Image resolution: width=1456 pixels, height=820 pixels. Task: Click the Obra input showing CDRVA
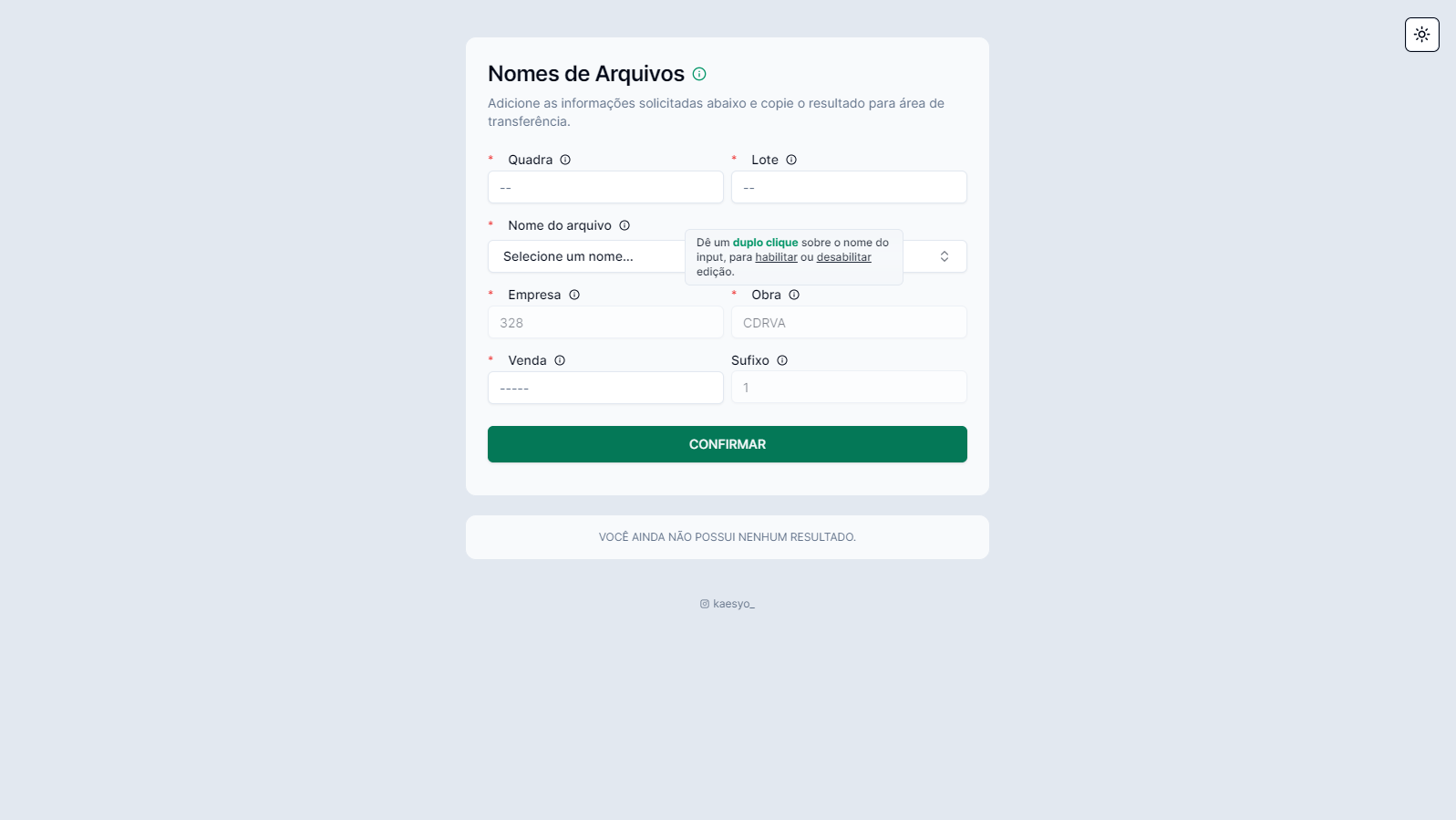pyautogui.click(x=848, y=322)
